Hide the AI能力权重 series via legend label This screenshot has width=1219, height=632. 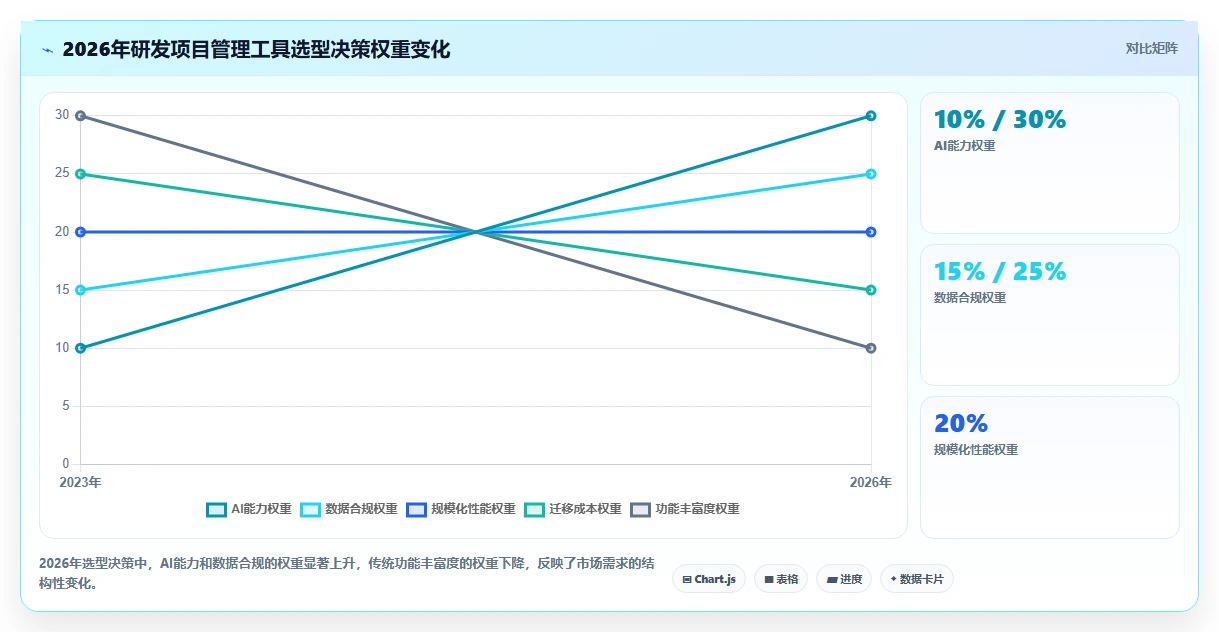coord(261,509)
